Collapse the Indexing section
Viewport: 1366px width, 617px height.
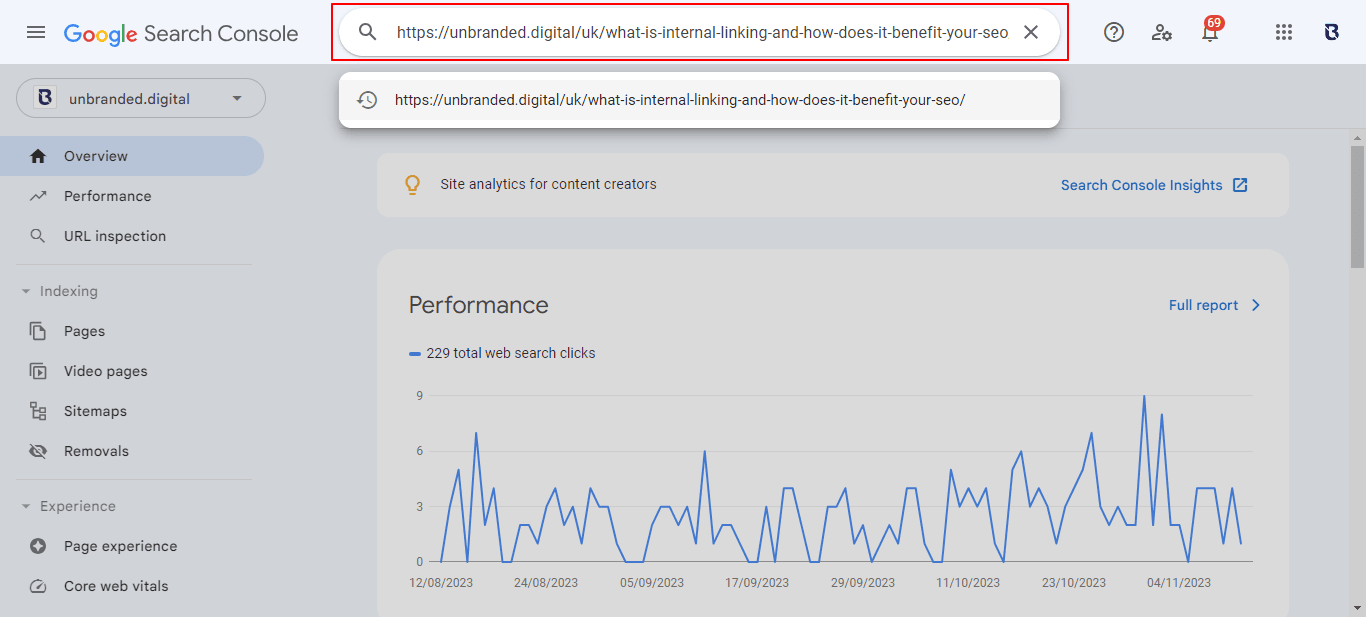coord(60,291)
